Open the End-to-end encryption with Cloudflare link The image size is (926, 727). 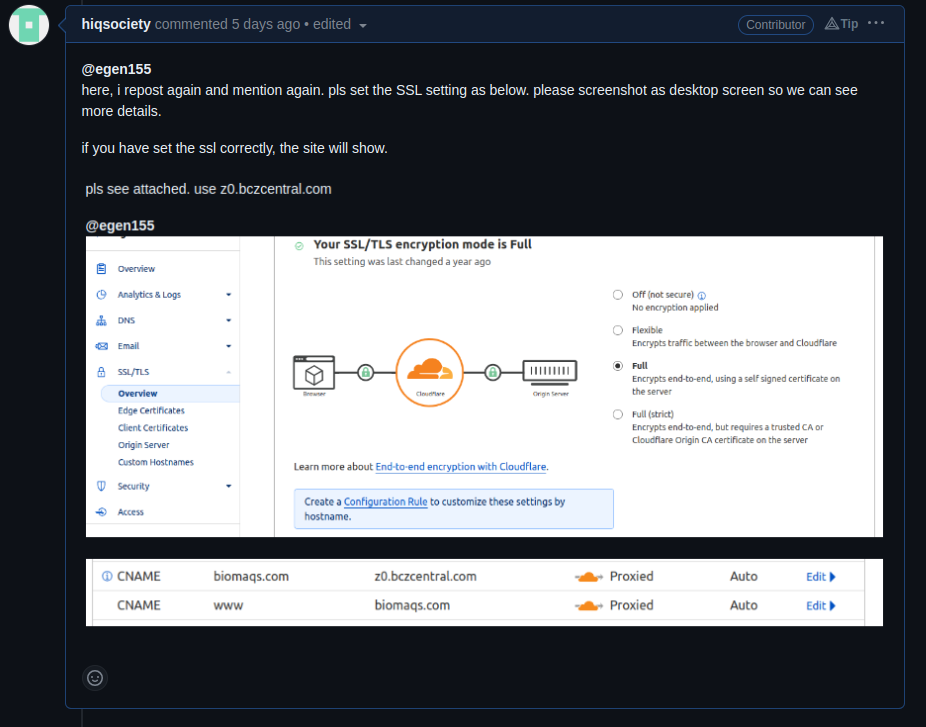point(461,466)
